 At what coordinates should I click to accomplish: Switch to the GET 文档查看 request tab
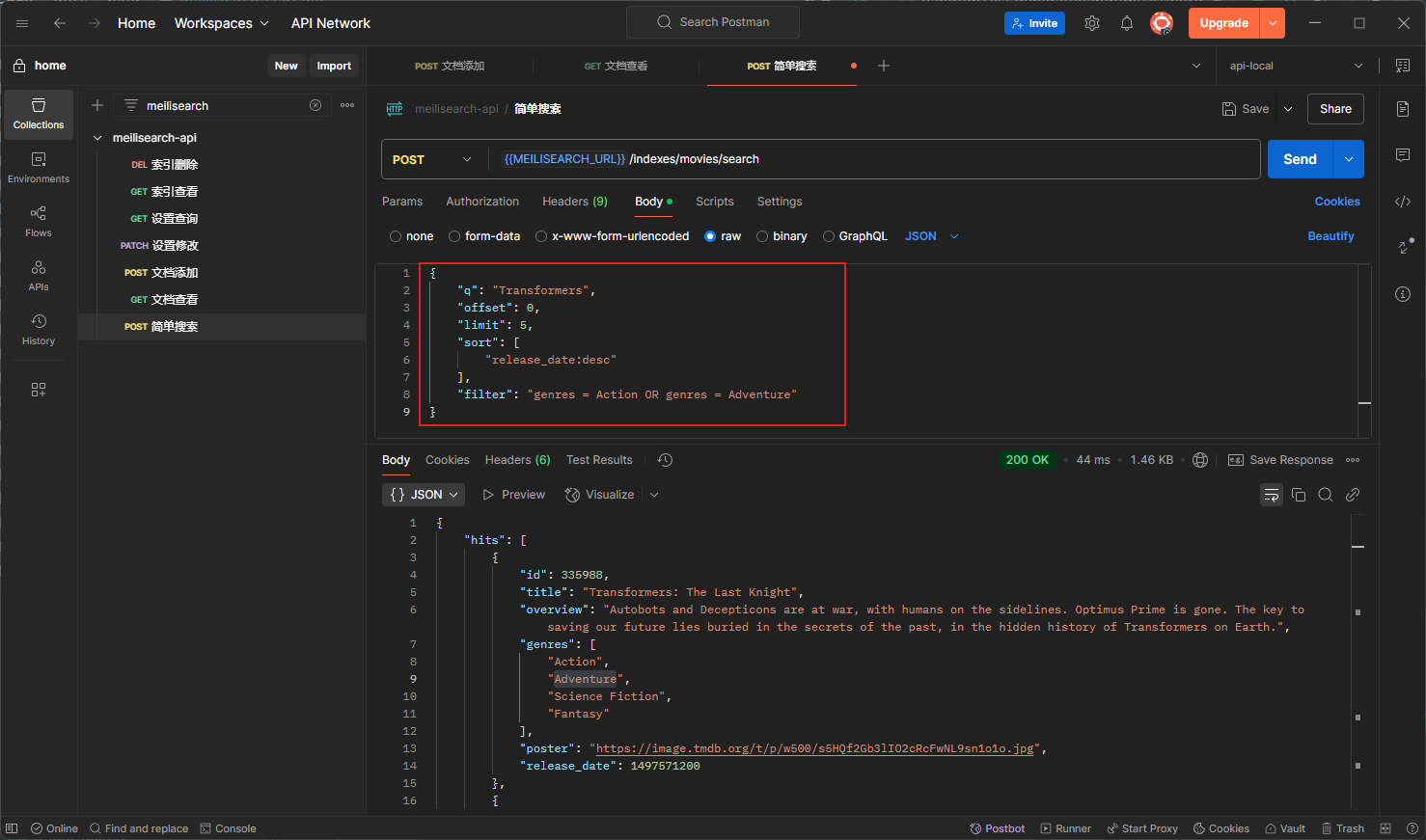(615, 66)
